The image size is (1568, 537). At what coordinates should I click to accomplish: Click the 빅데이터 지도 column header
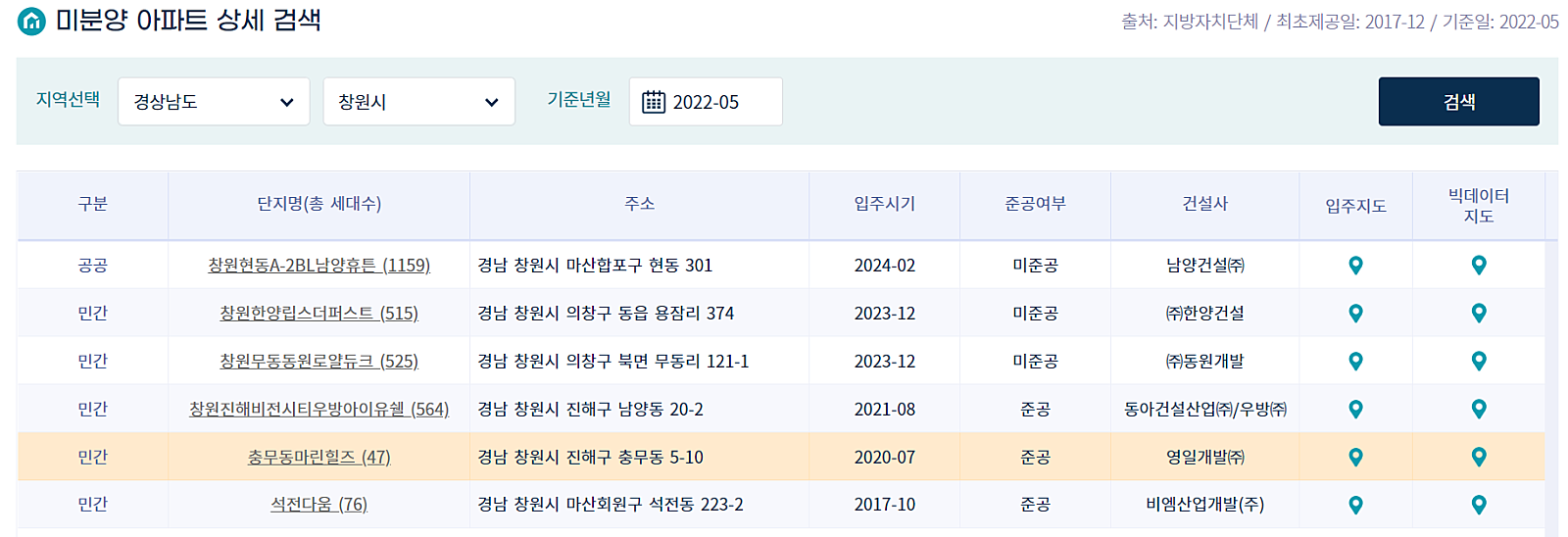1479,206
